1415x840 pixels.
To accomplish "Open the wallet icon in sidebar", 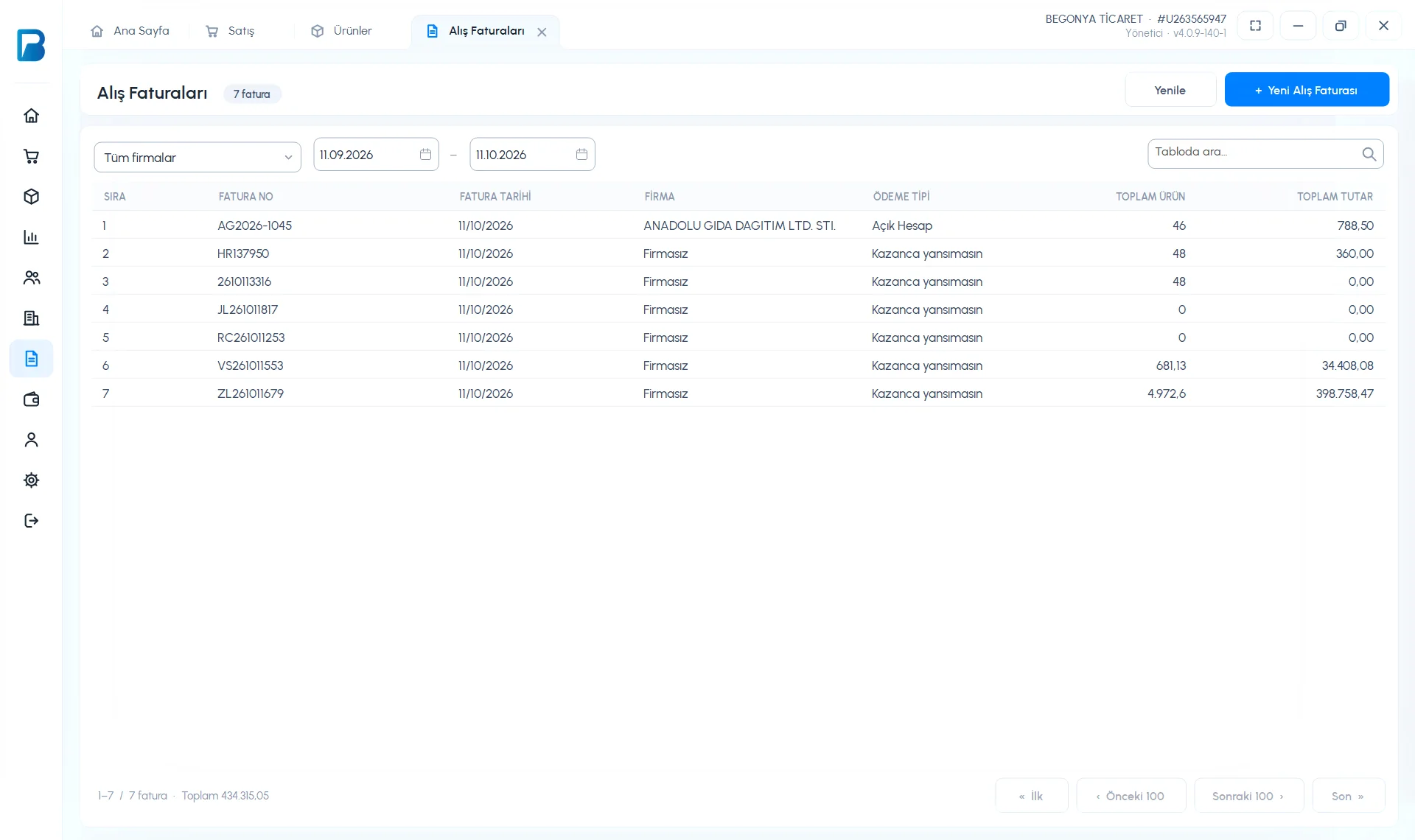I will pyautogui.click(x=31, y=399).
